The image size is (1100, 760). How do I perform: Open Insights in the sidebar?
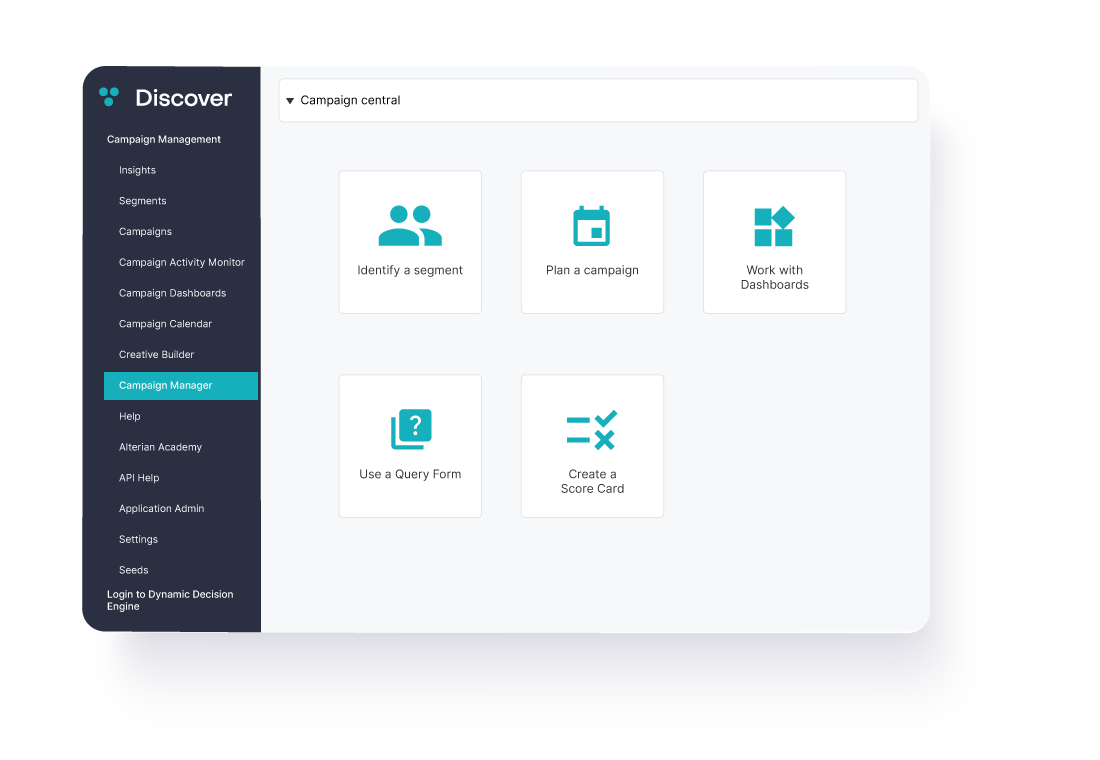pos(137,170)
